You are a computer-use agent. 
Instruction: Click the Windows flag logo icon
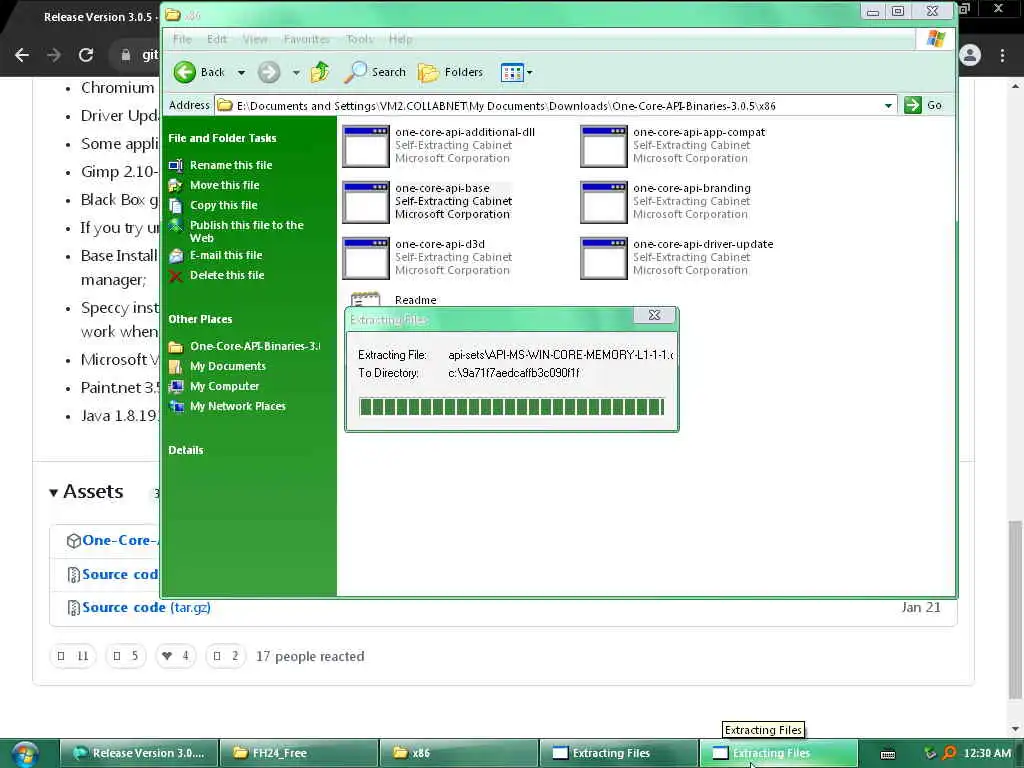(935, 39)
